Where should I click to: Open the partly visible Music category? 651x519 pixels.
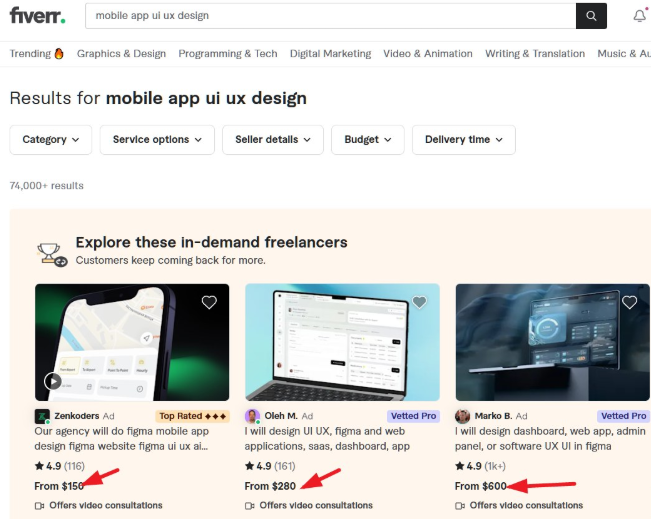(624, 54)
